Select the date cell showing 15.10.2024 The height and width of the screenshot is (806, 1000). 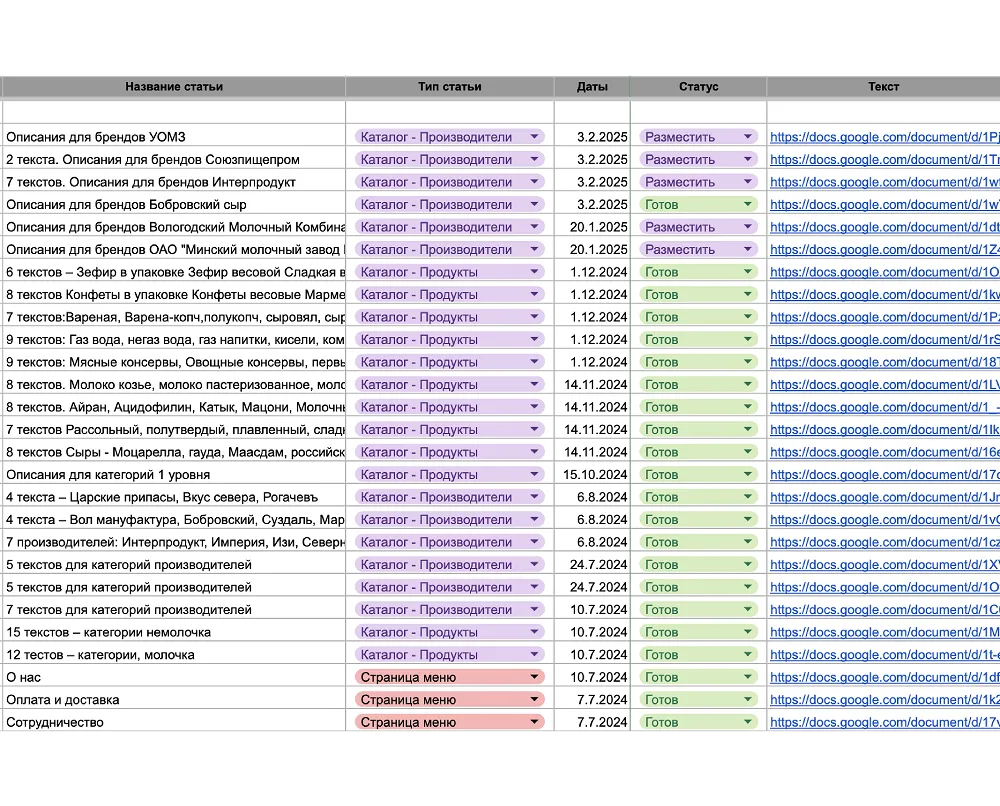pyautogui.click(x=593, y=474)
